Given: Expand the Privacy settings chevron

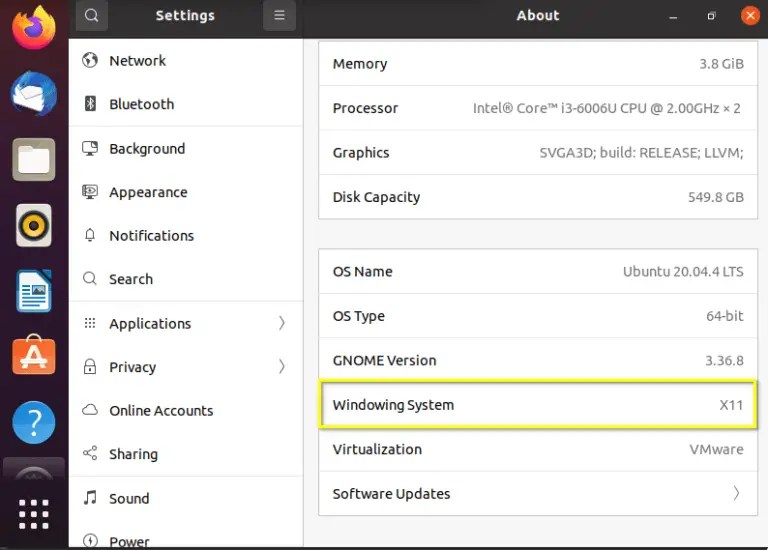Looking at the screenshot, I should [x=282, y=366].
